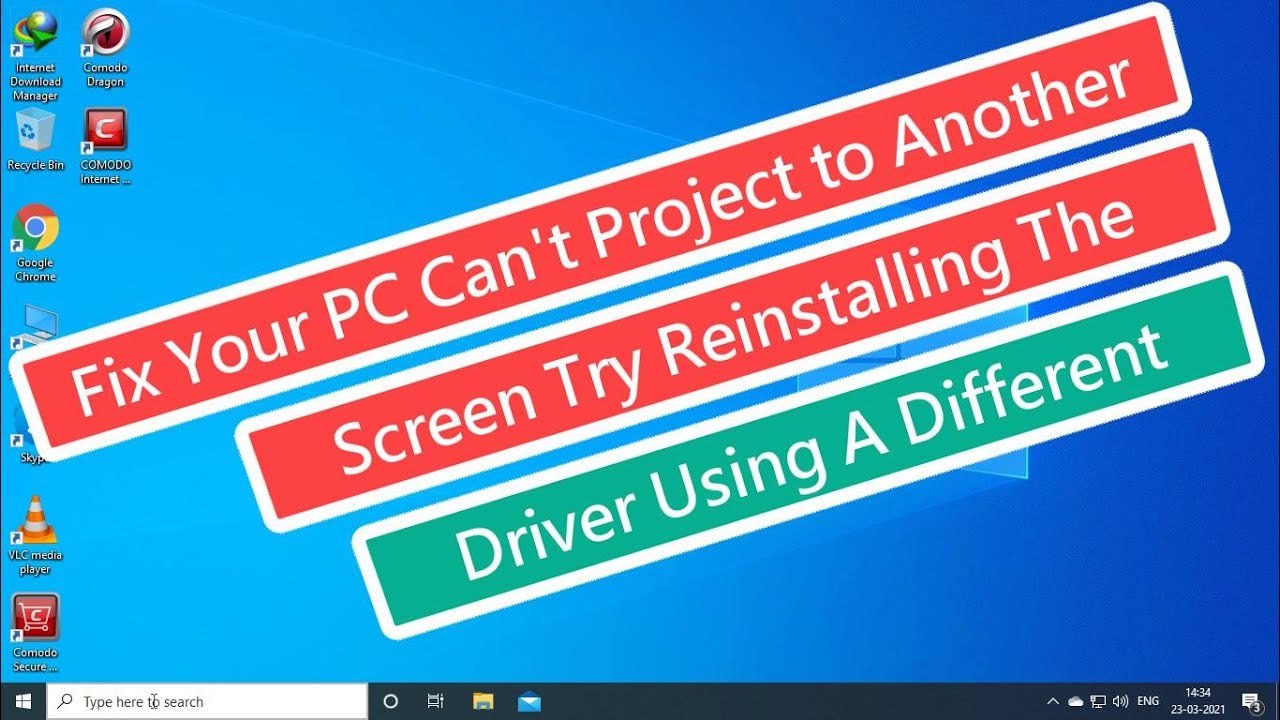This screenshot has width=1280, height=720.
Task: Click the OneDrive cloud tray icon
Action: (x=1075, y=701)
